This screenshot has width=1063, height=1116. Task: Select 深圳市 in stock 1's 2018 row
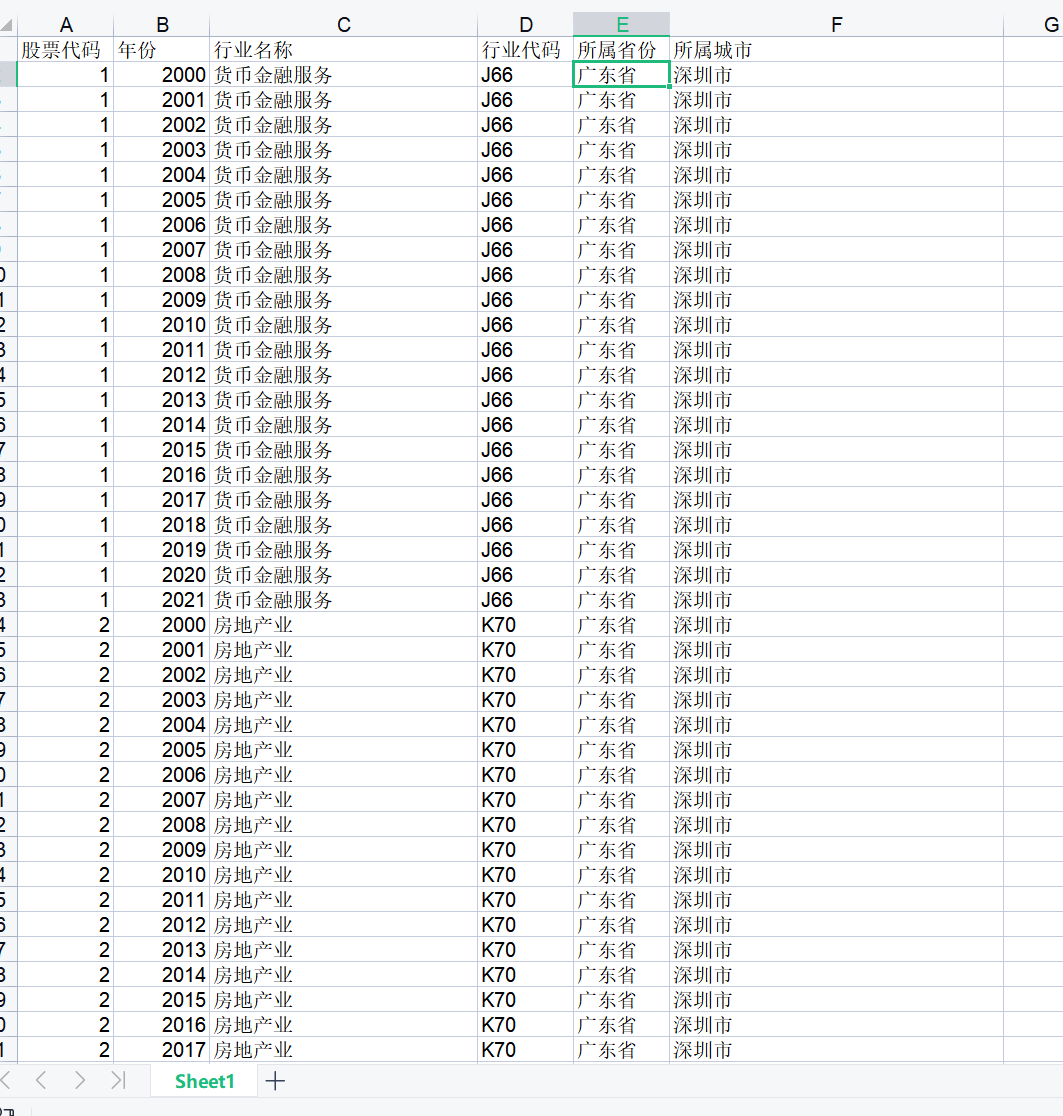pos(837,525)
